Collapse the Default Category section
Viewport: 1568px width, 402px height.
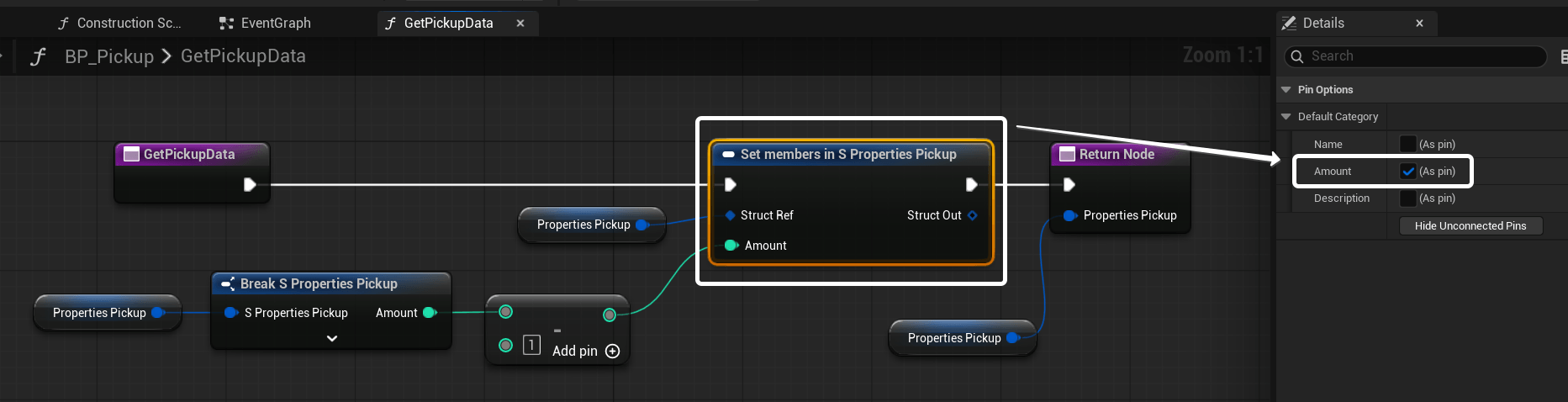[1286, 117]
